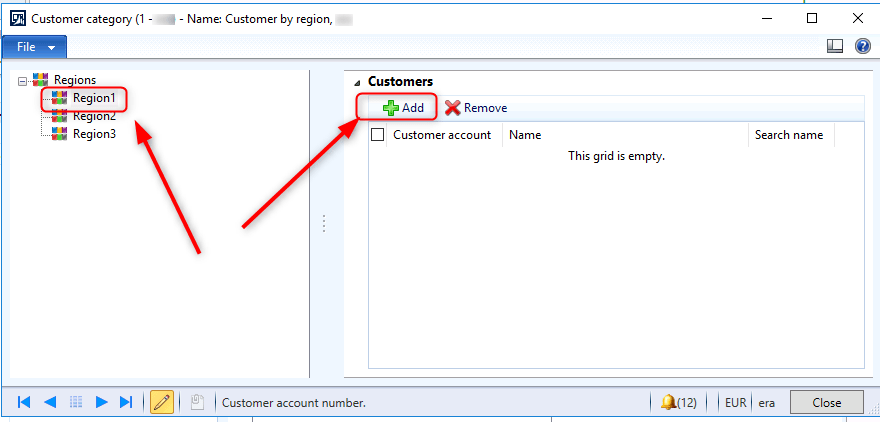Click the view layout icon beside Help
Screen dimensions: 880x422
(836, 46)
